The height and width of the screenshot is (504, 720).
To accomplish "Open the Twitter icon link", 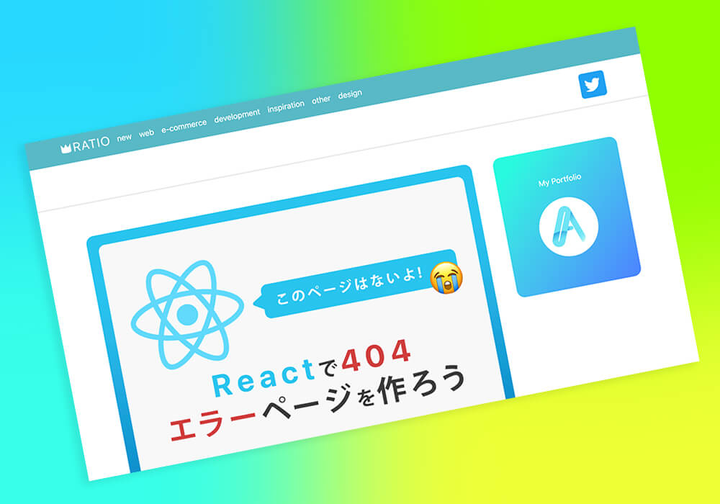I will 592,84.
